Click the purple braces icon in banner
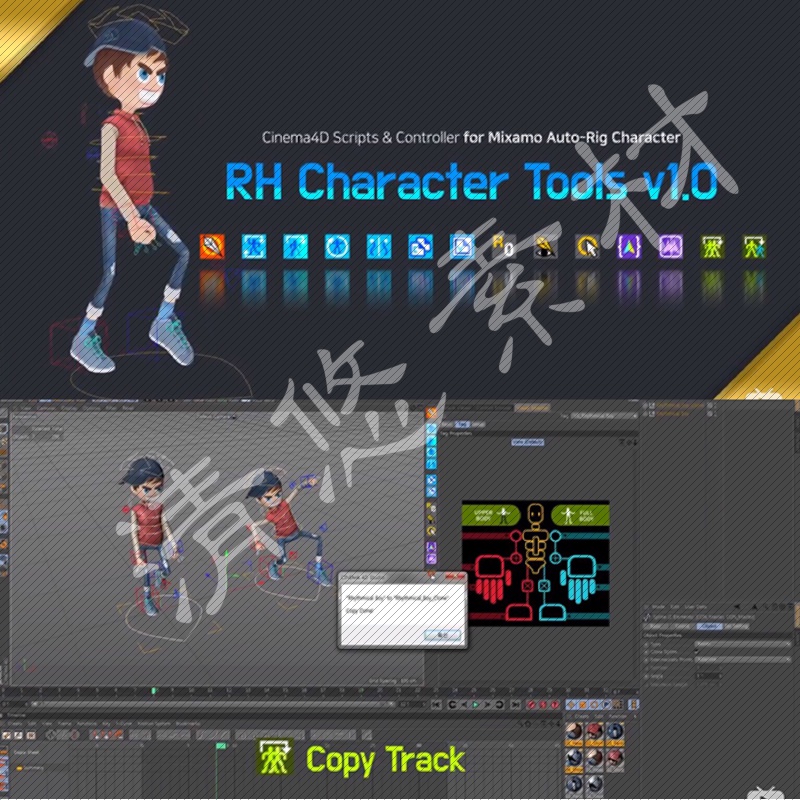Screen dimensions: 800x800 [629, 246]
